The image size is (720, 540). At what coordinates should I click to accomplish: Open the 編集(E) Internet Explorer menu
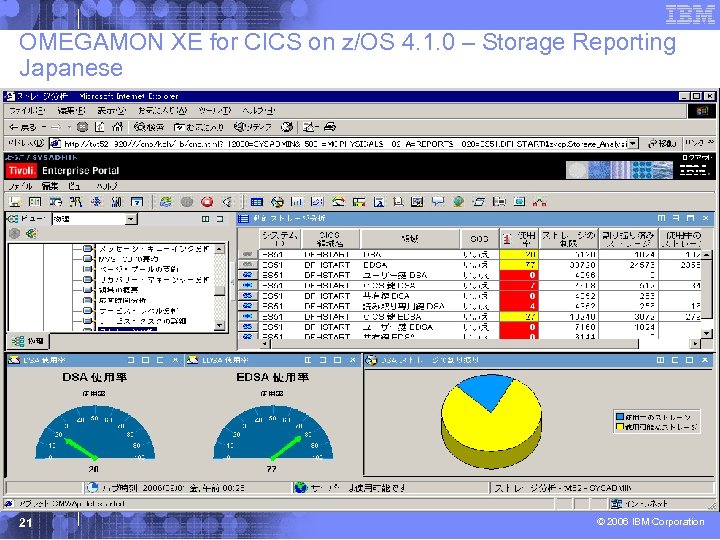pyautogui.click(x=71, y=111)
